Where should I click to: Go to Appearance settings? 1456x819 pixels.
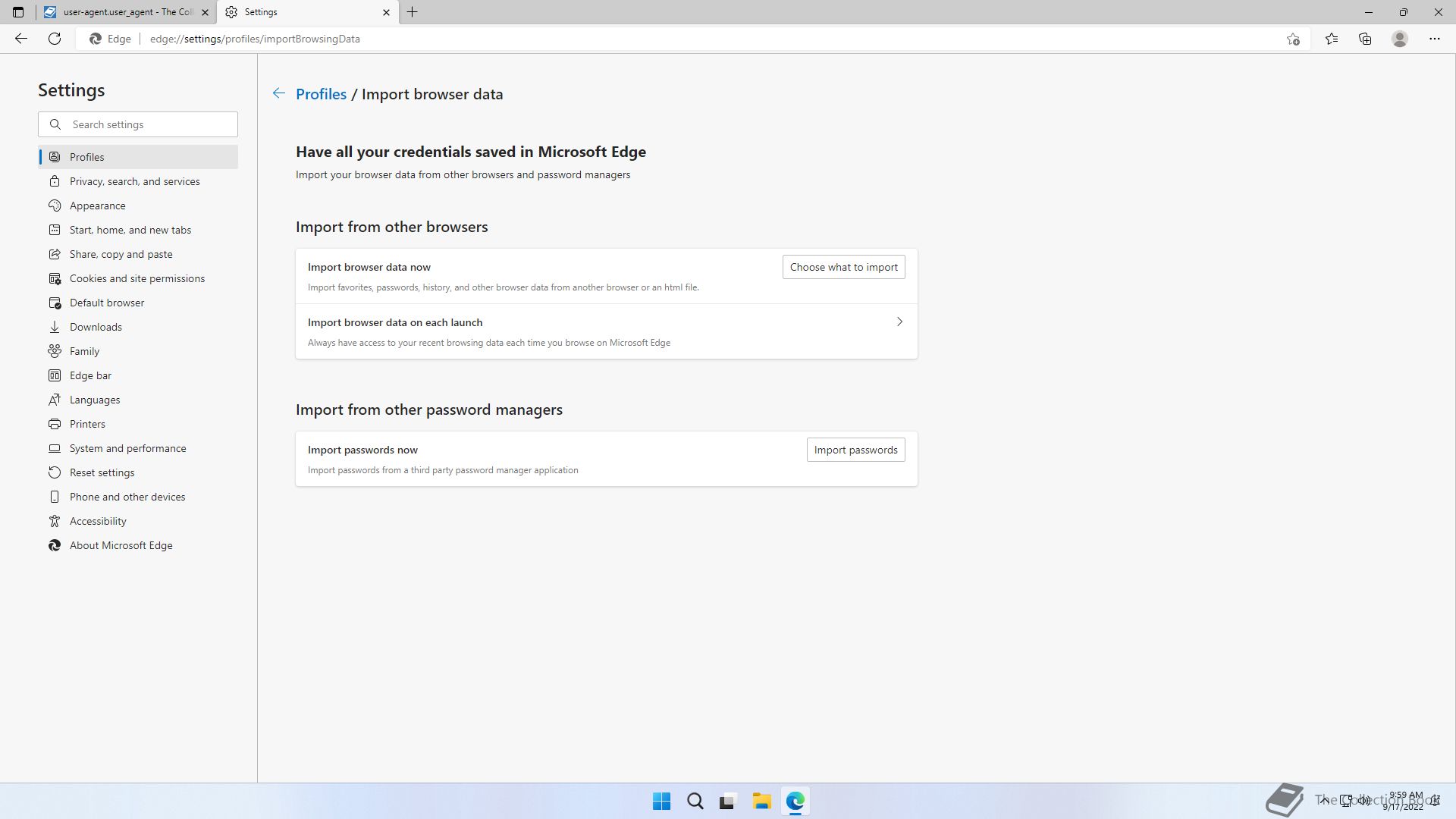click(138, 206)
